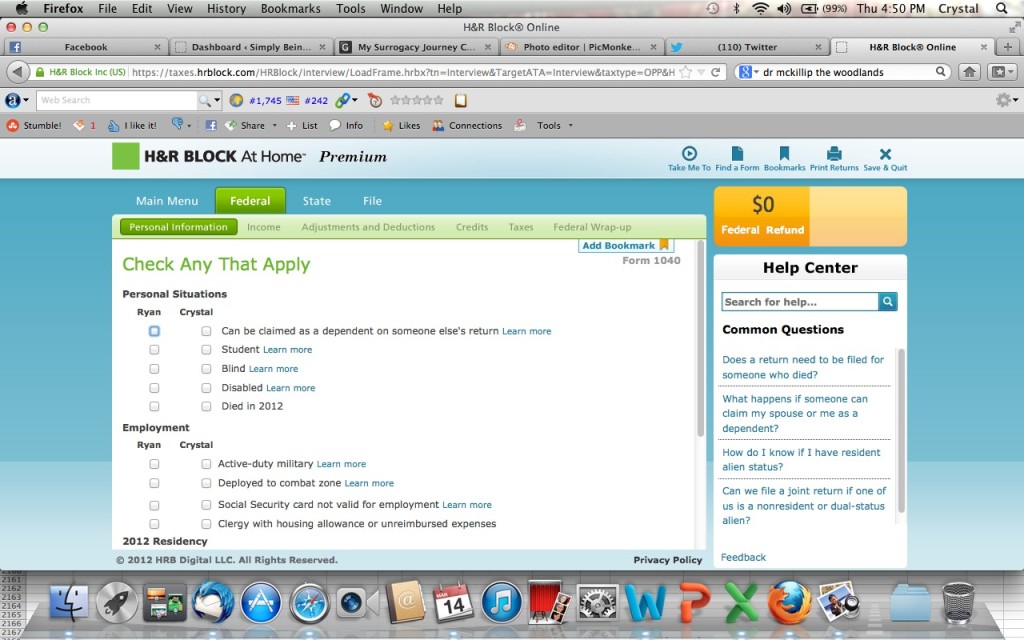Click the StumbleUpon Stumble! button
The image size is (1024, 640).
tap(35, 125)
